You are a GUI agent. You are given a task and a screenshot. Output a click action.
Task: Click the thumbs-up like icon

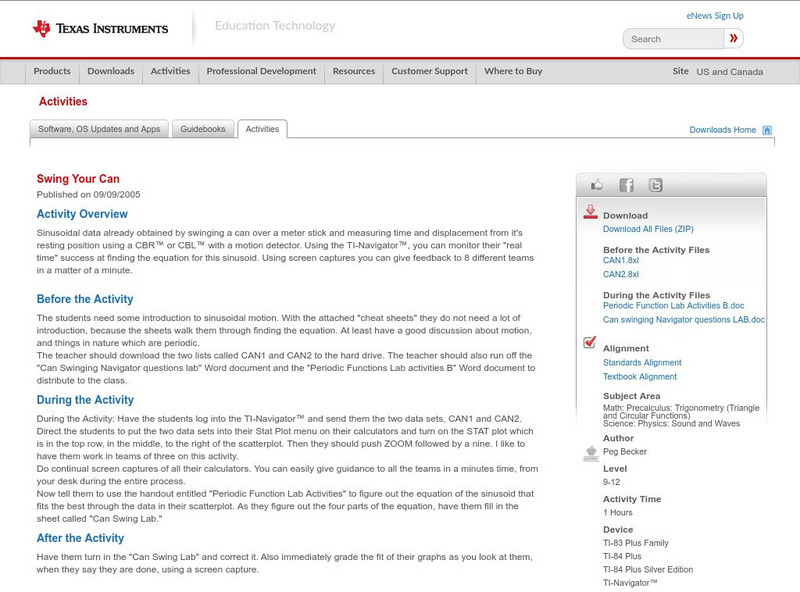coord(596,185)
